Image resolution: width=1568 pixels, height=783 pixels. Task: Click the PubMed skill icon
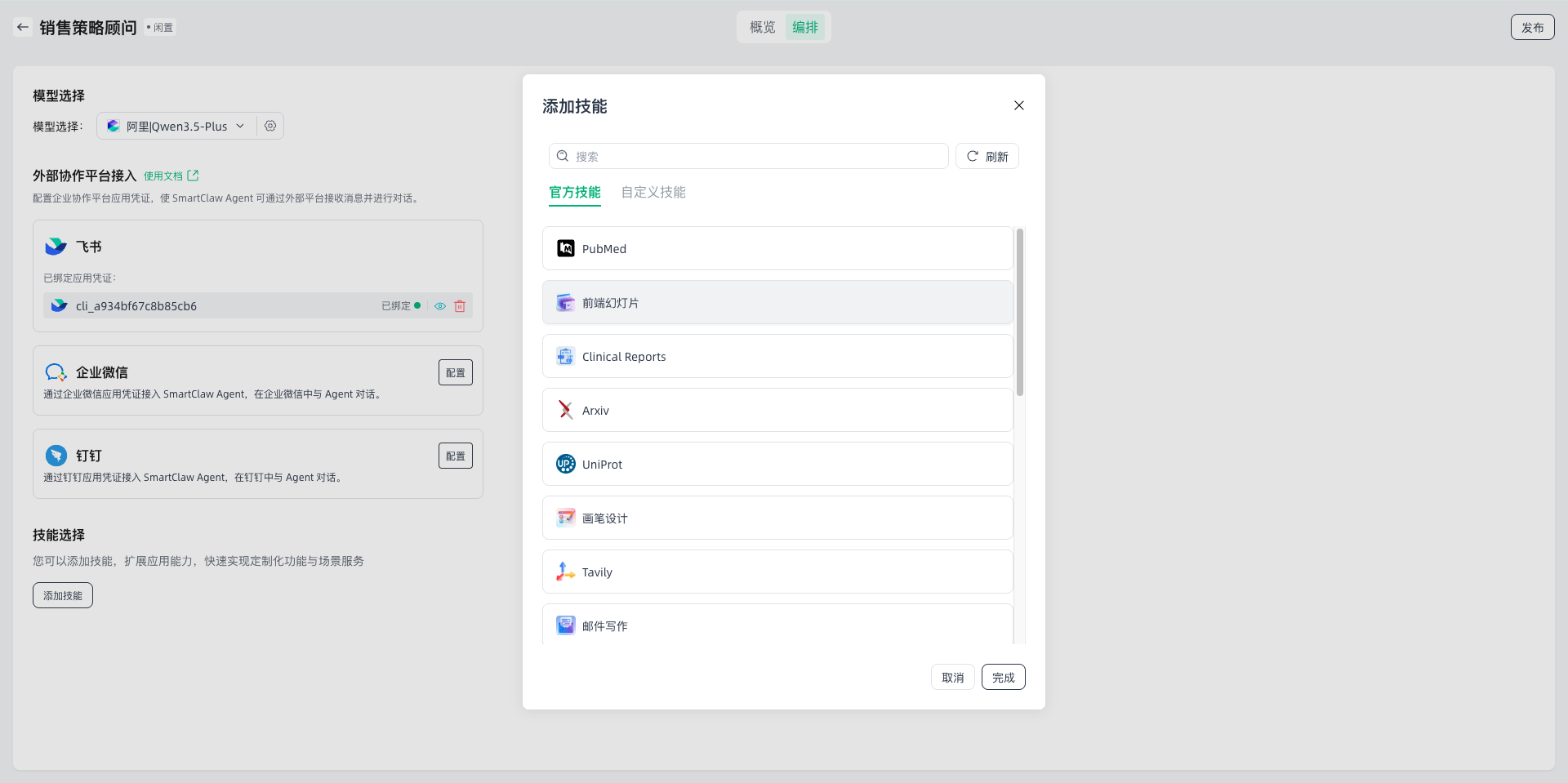pos(565,248)
